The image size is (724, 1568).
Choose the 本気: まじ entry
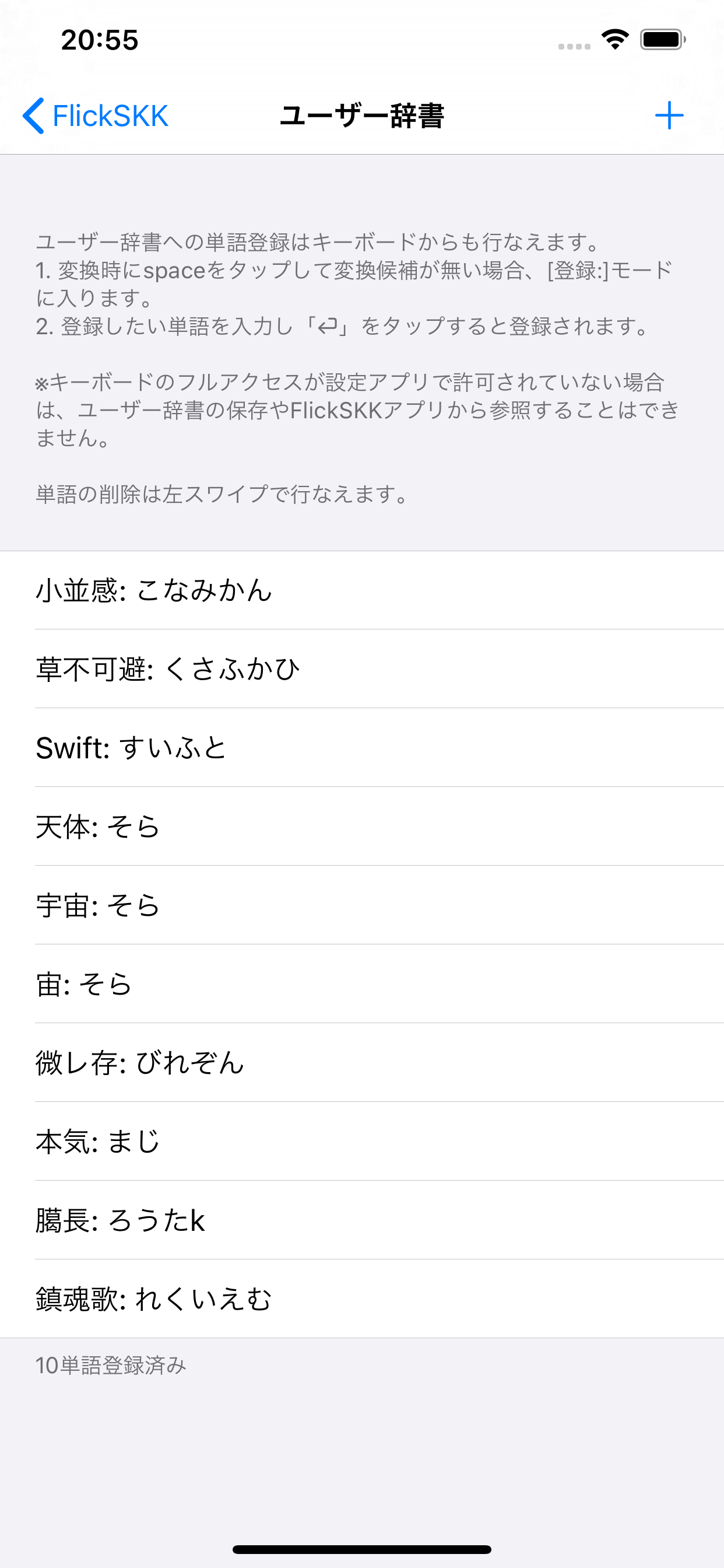362,1142
